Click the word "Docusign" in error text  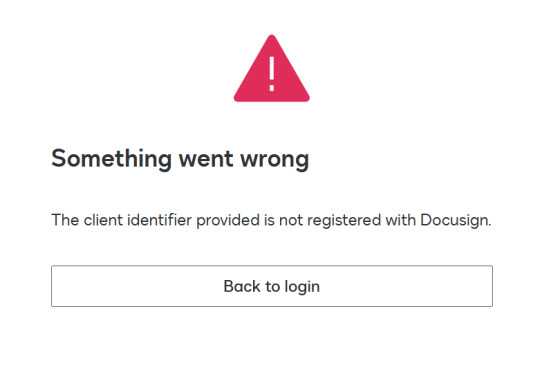point(456,220)
